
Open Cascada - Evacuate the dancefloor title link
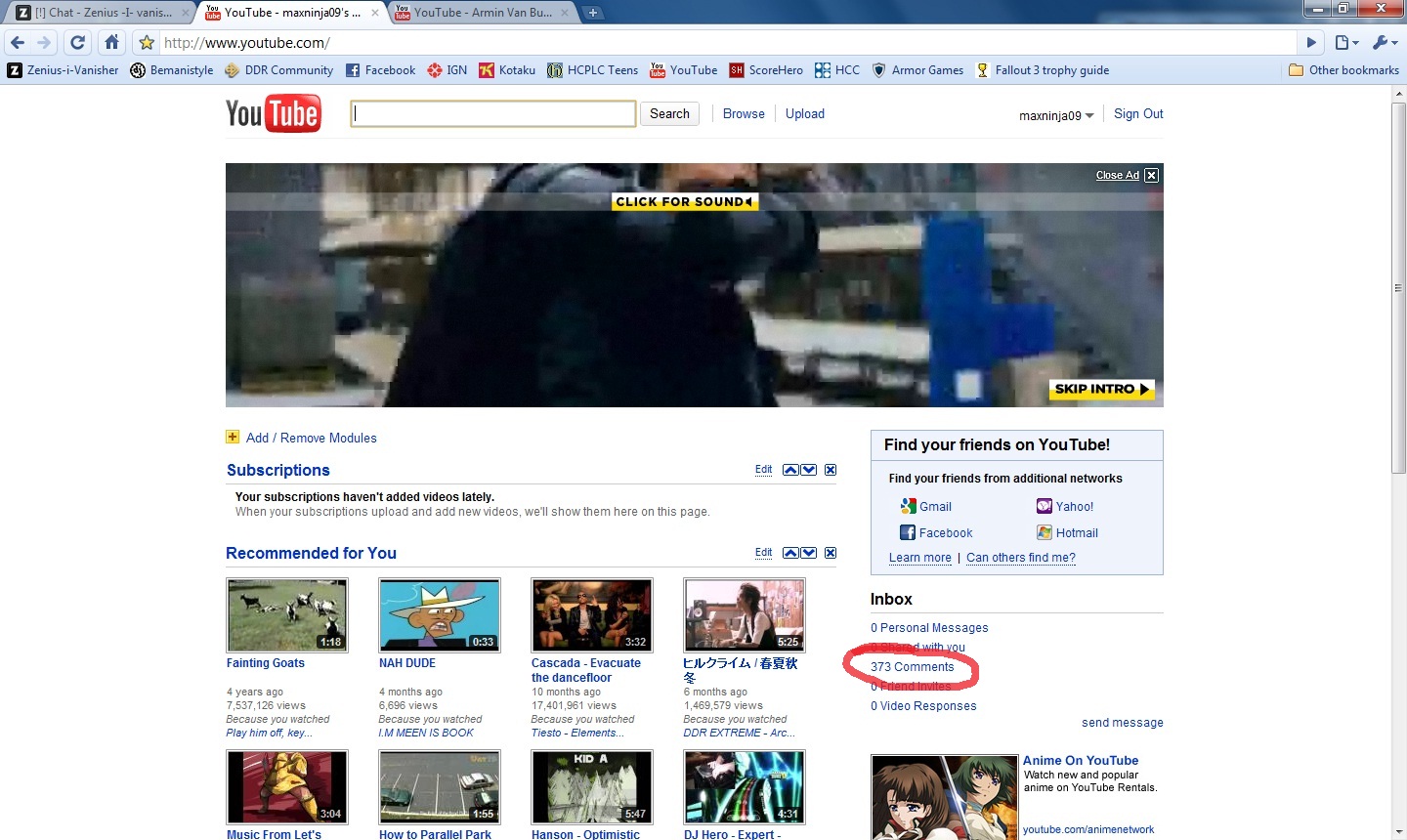click(x=586, y=670)
